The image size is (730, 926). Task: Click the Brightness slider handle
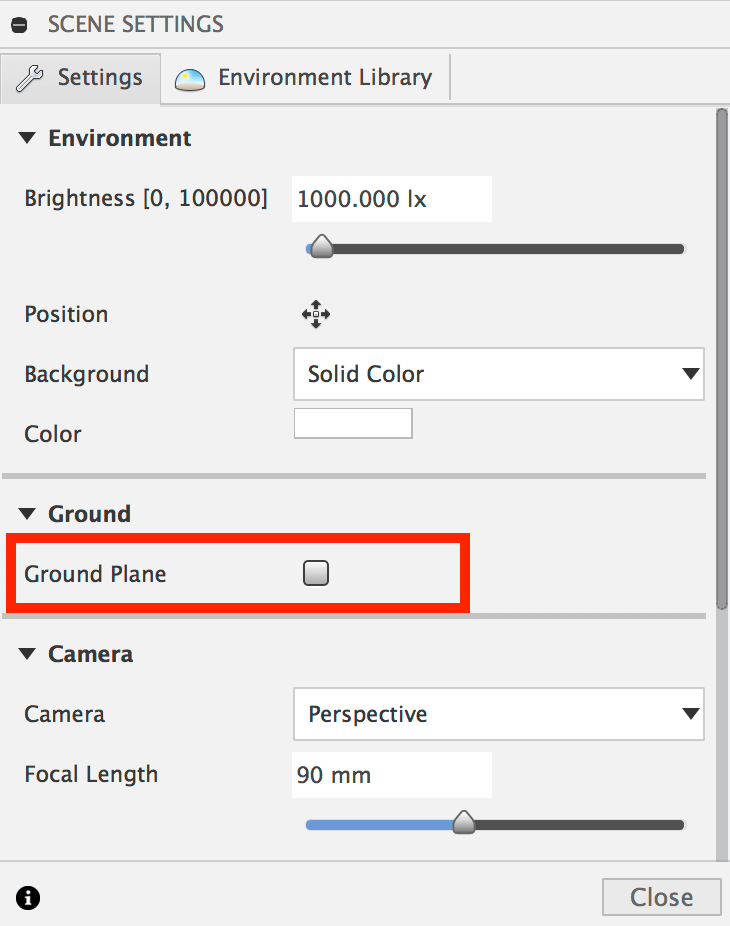coord(321,247)
